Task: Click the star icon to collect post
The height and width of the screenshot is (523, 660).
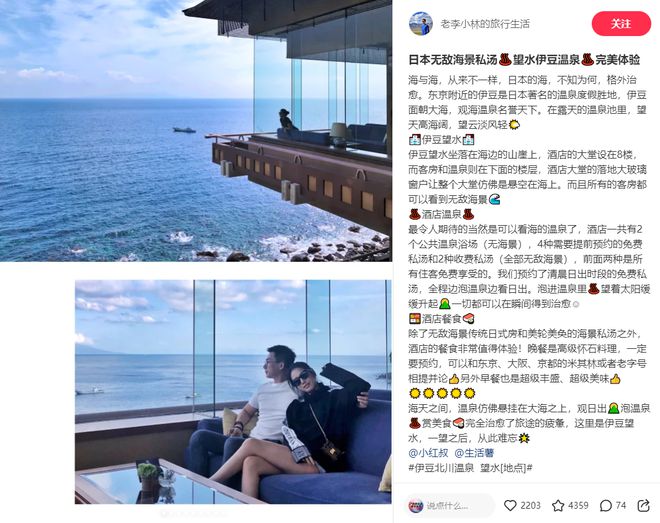Action: click(x=558, y=505)
